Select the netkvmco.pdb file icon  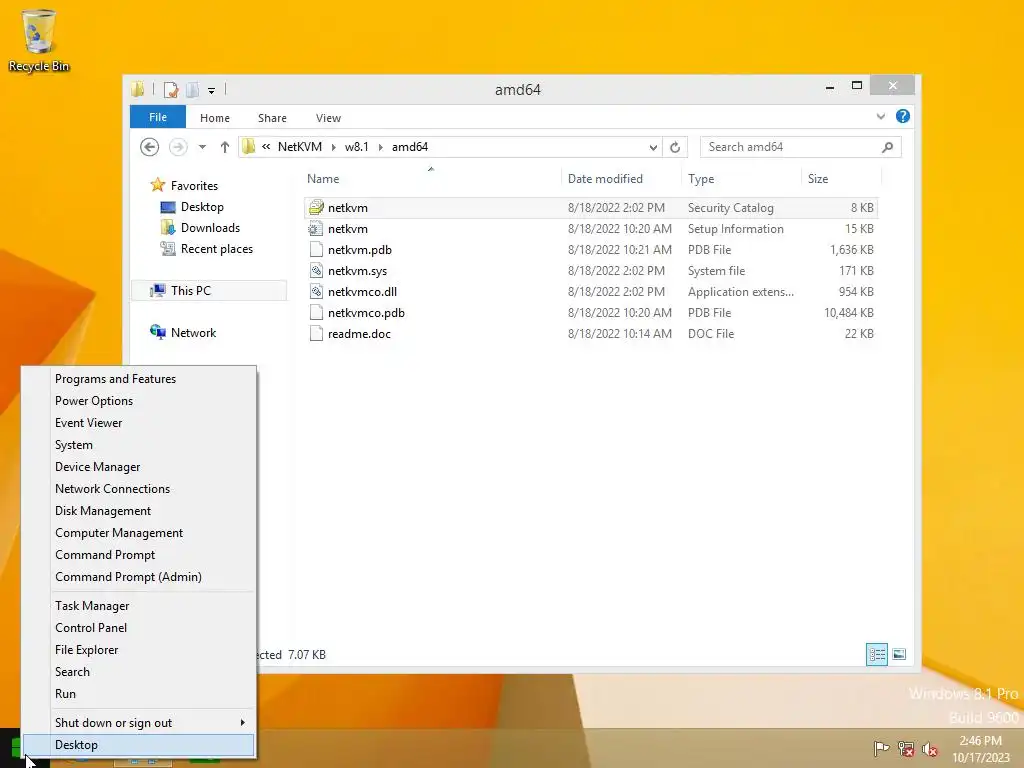click(316, 312)
